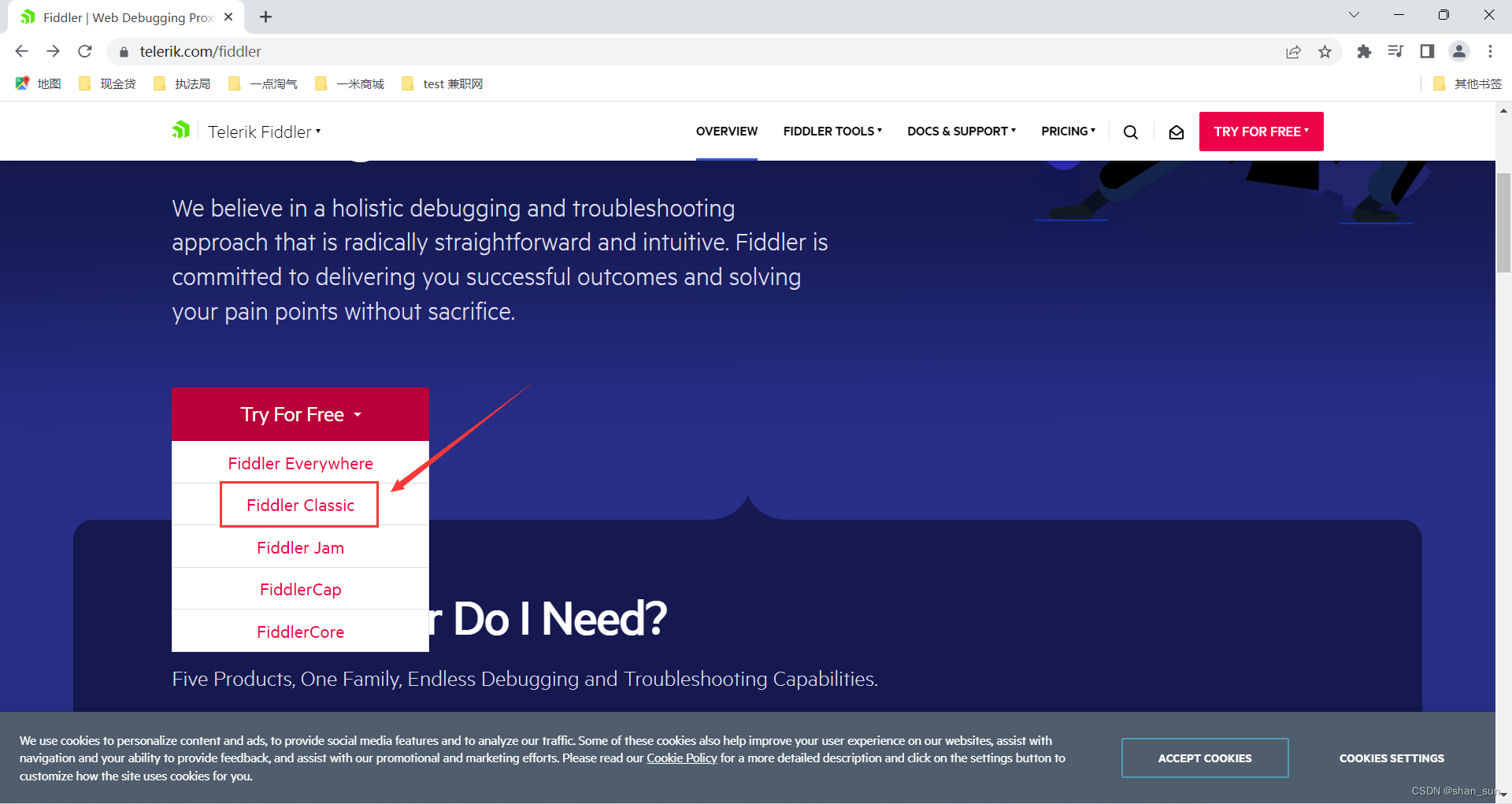Open media control playlist icon
1512x804 pixels.
tap(1395, 51)
